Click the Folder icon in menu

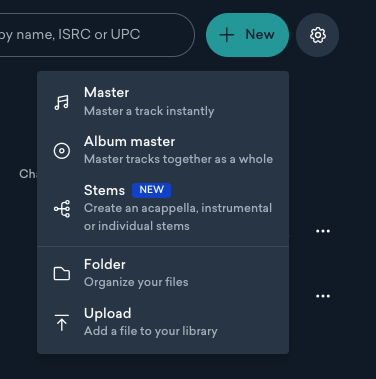pyautogui.click(x=62, y=274)
